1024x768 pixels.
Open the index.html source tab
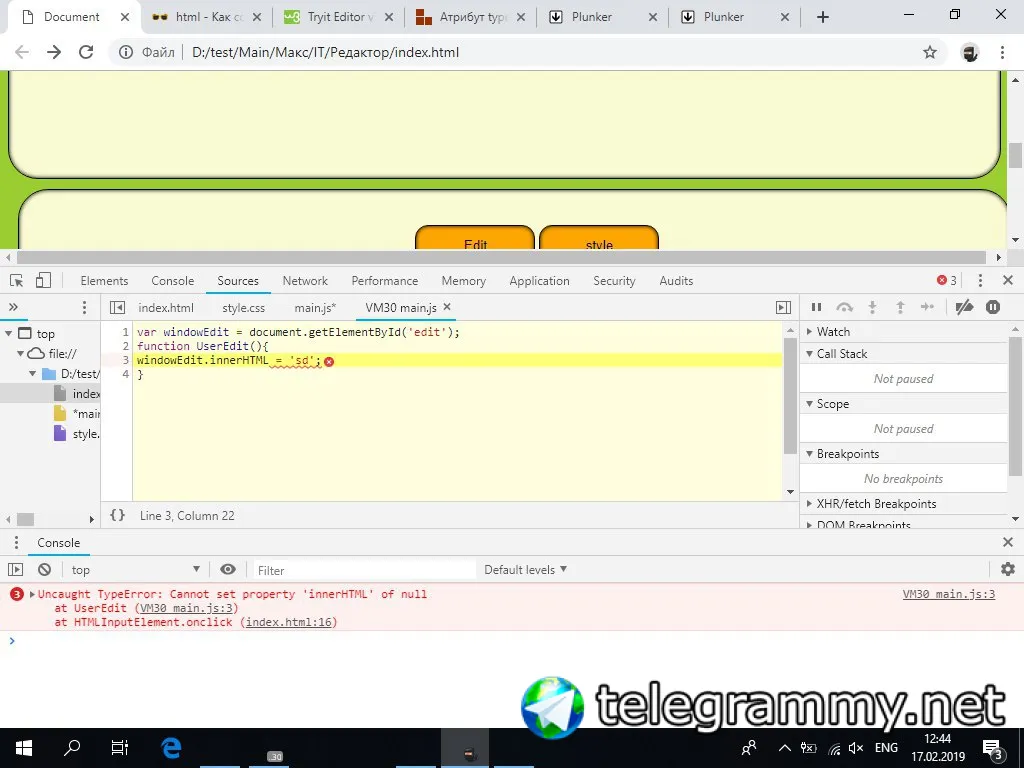[166, 308]
